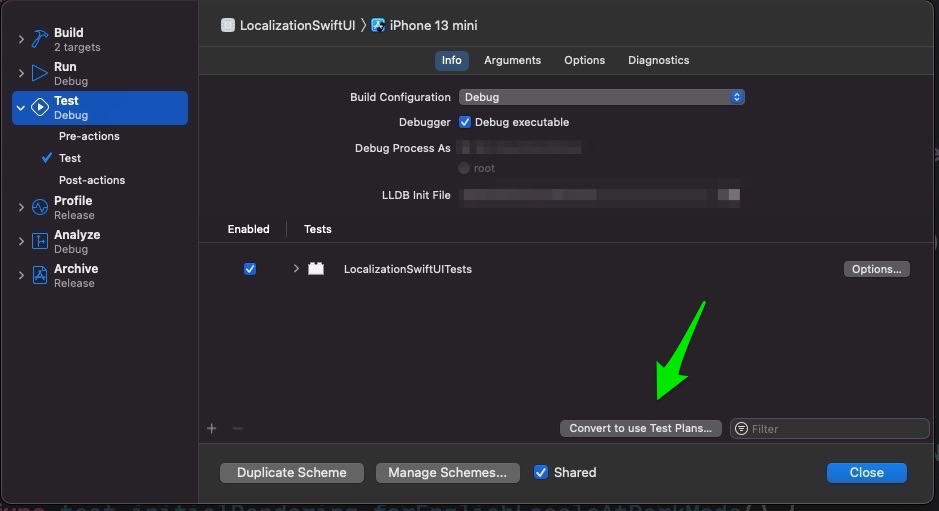Click the LocalizationSwiftUITests row name
The width and height of the screenshot is (939, 511).
[x=408, y=269]
